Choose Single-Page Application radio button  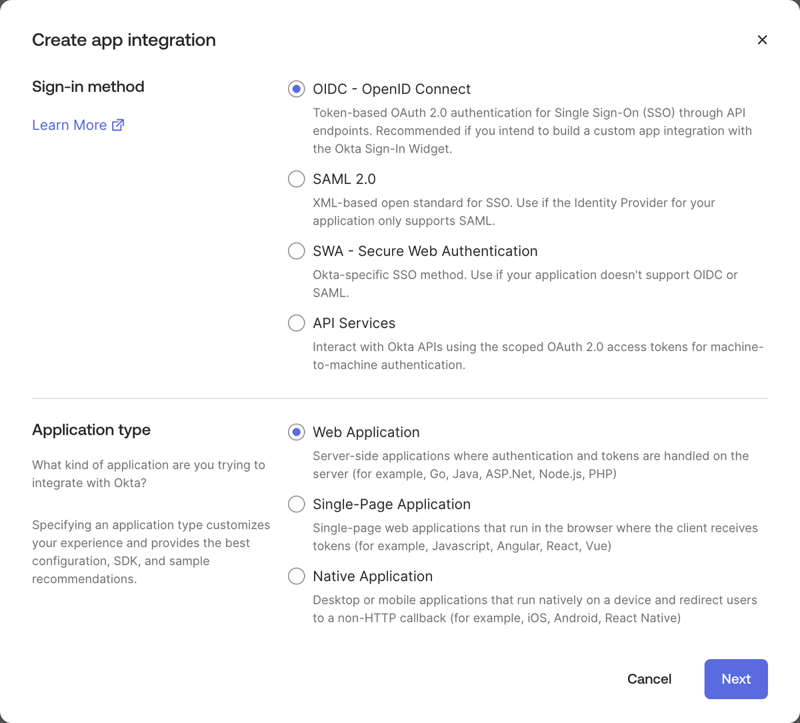click(x=296, y=504)
